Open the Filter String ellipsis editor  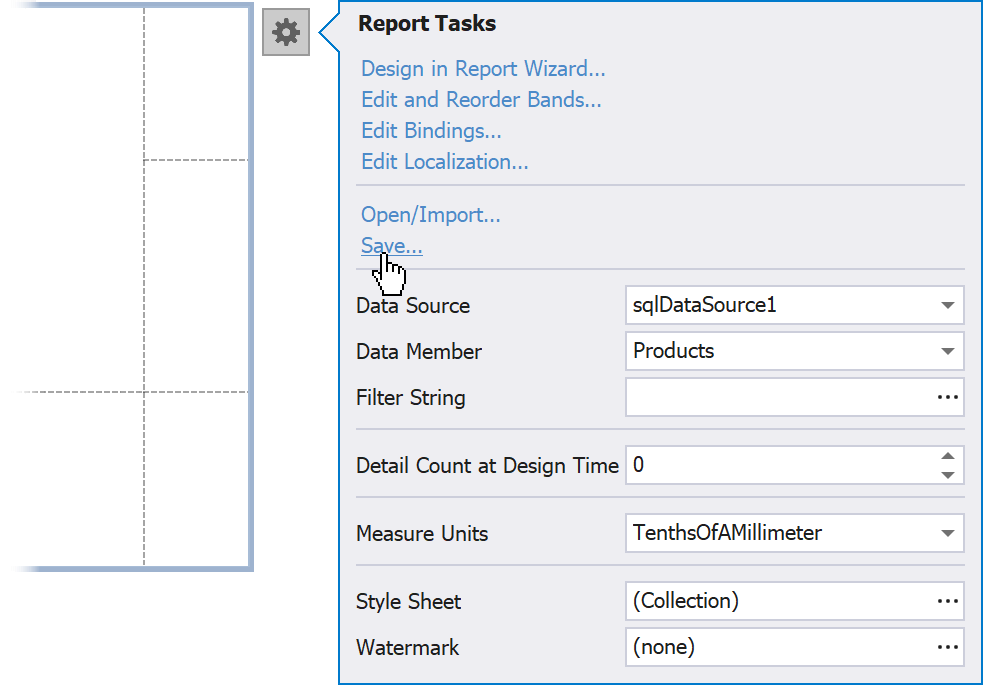[947, 397]
